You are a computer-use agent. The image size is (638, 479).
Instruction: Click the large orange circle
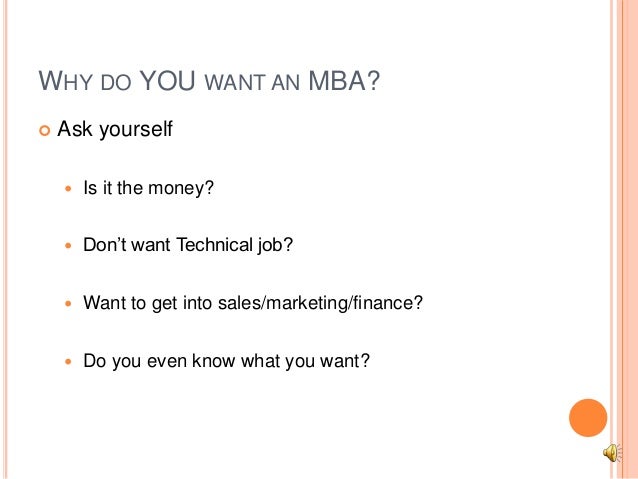coord(588,418)
